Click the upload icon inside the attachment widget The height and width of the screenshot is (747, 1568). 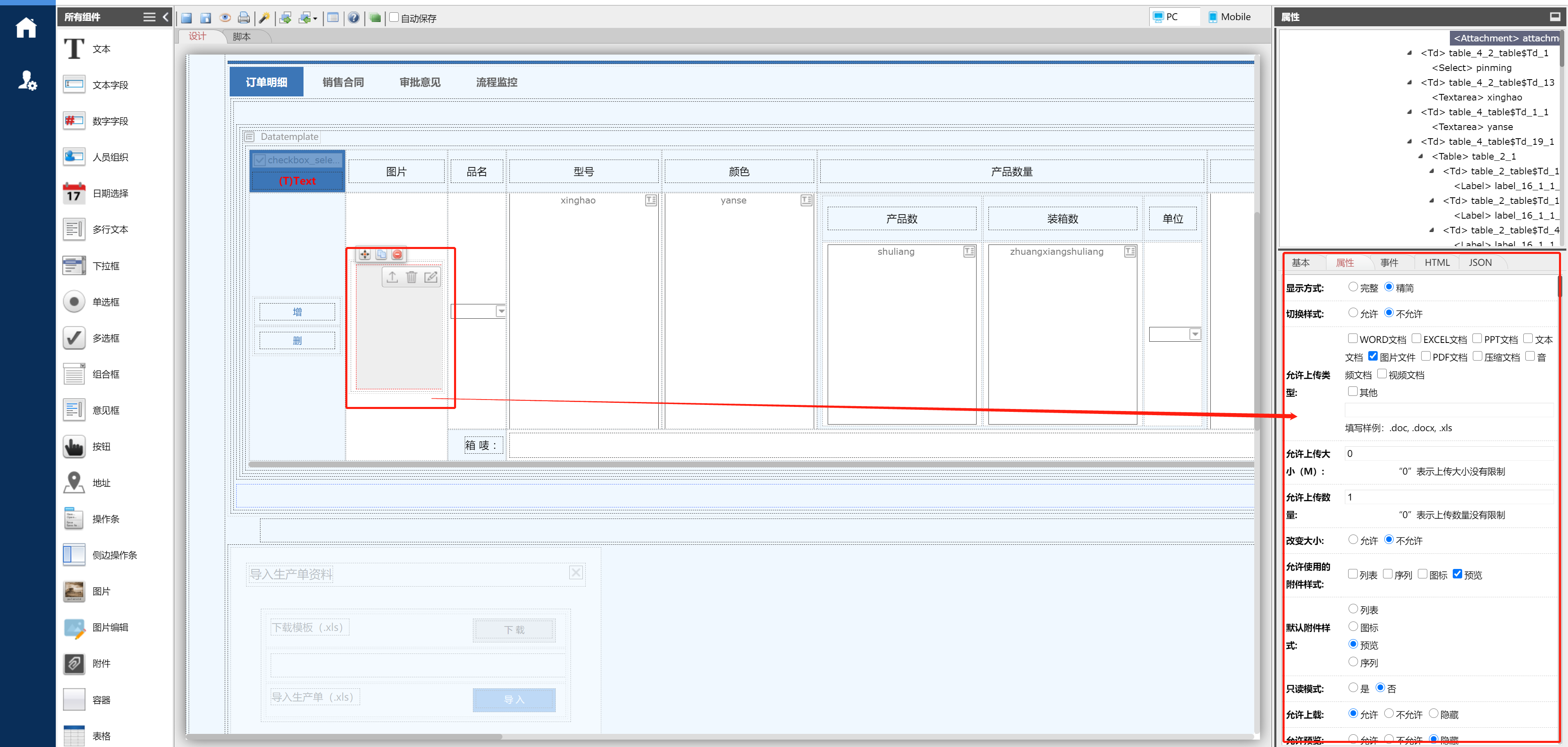click(392, 278)
